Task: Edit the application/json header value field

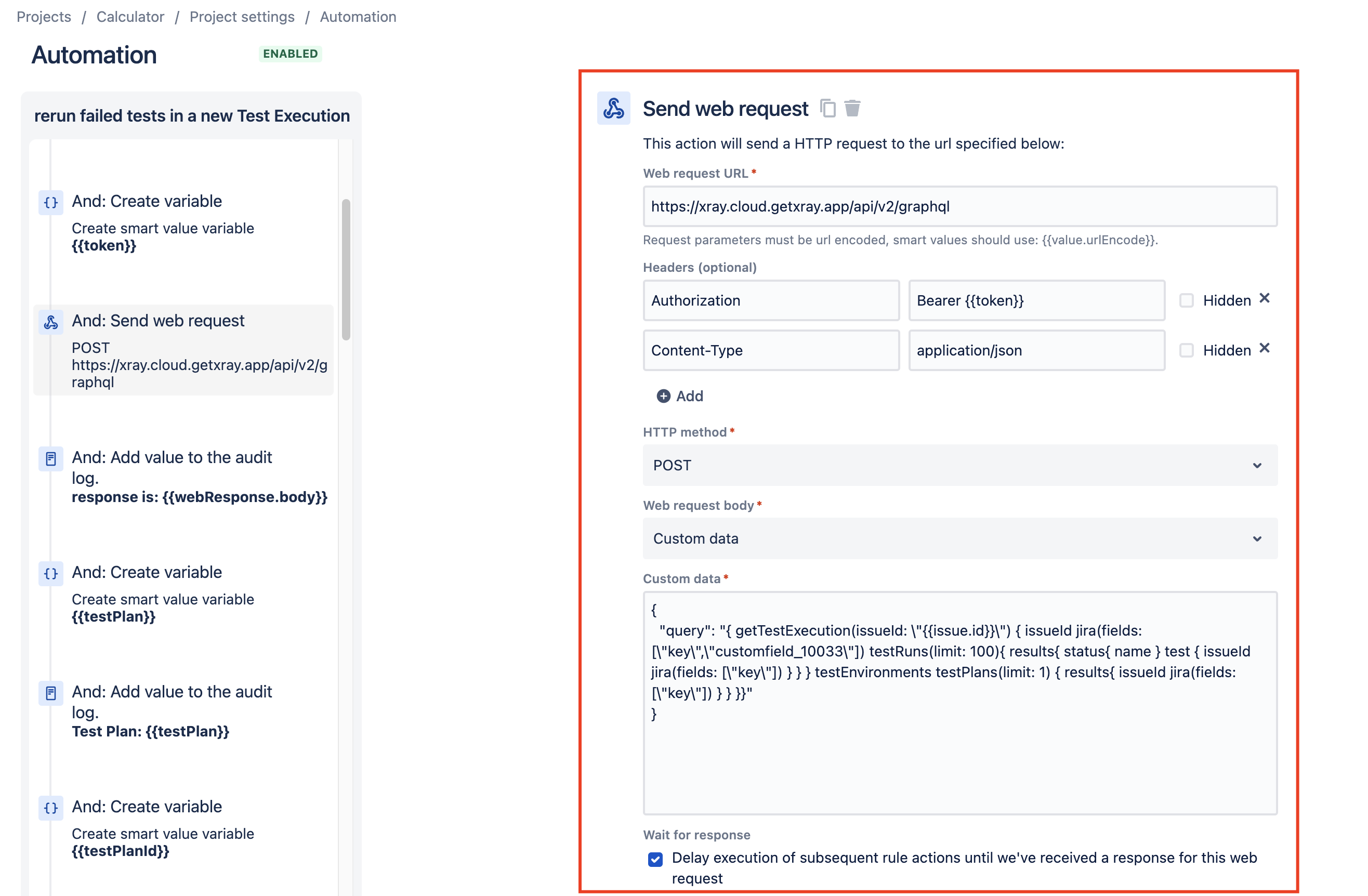Action: (x=1036, y=351)
